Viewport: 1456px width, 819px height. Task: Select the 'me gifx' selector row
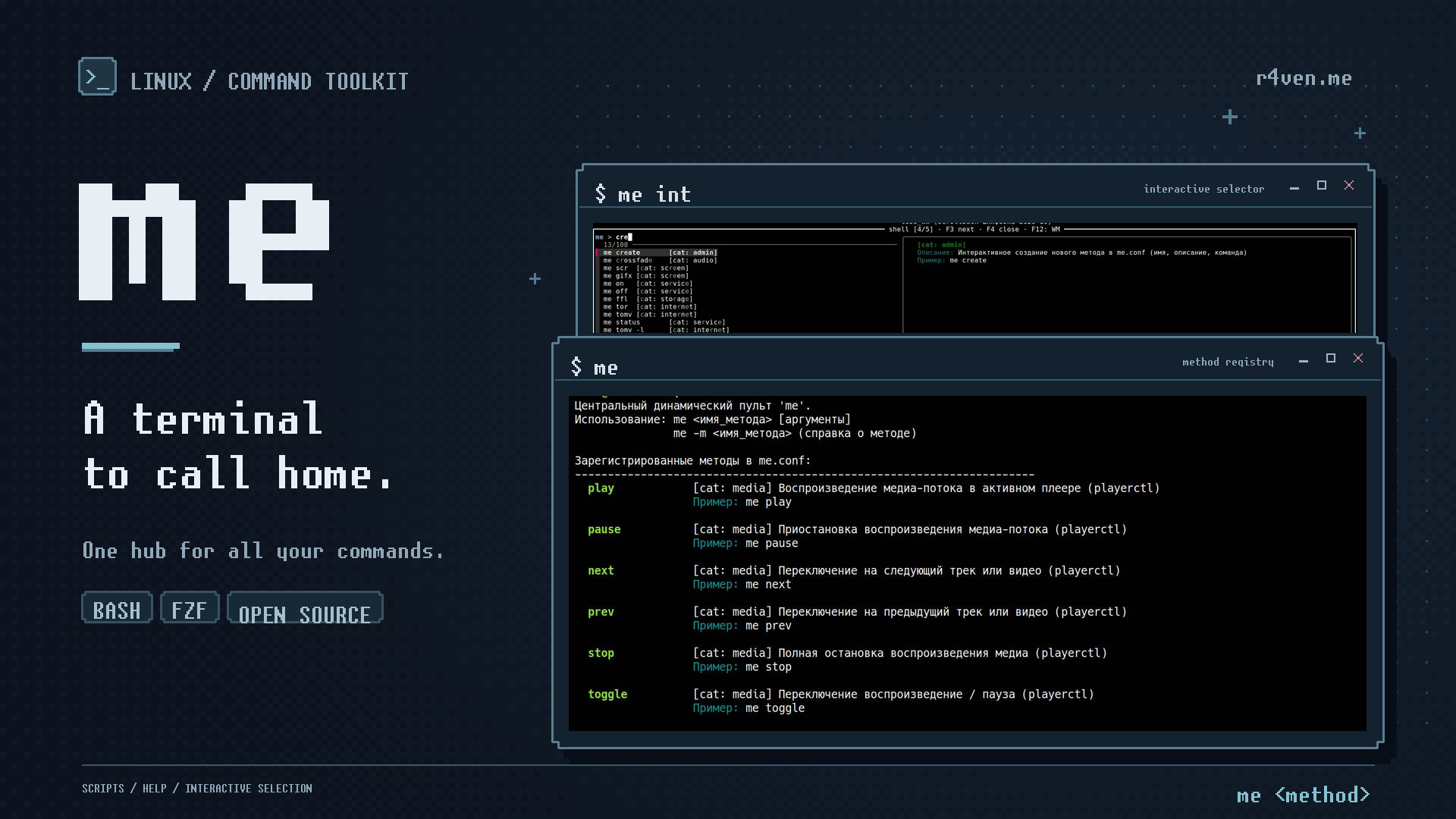point(646,276)
